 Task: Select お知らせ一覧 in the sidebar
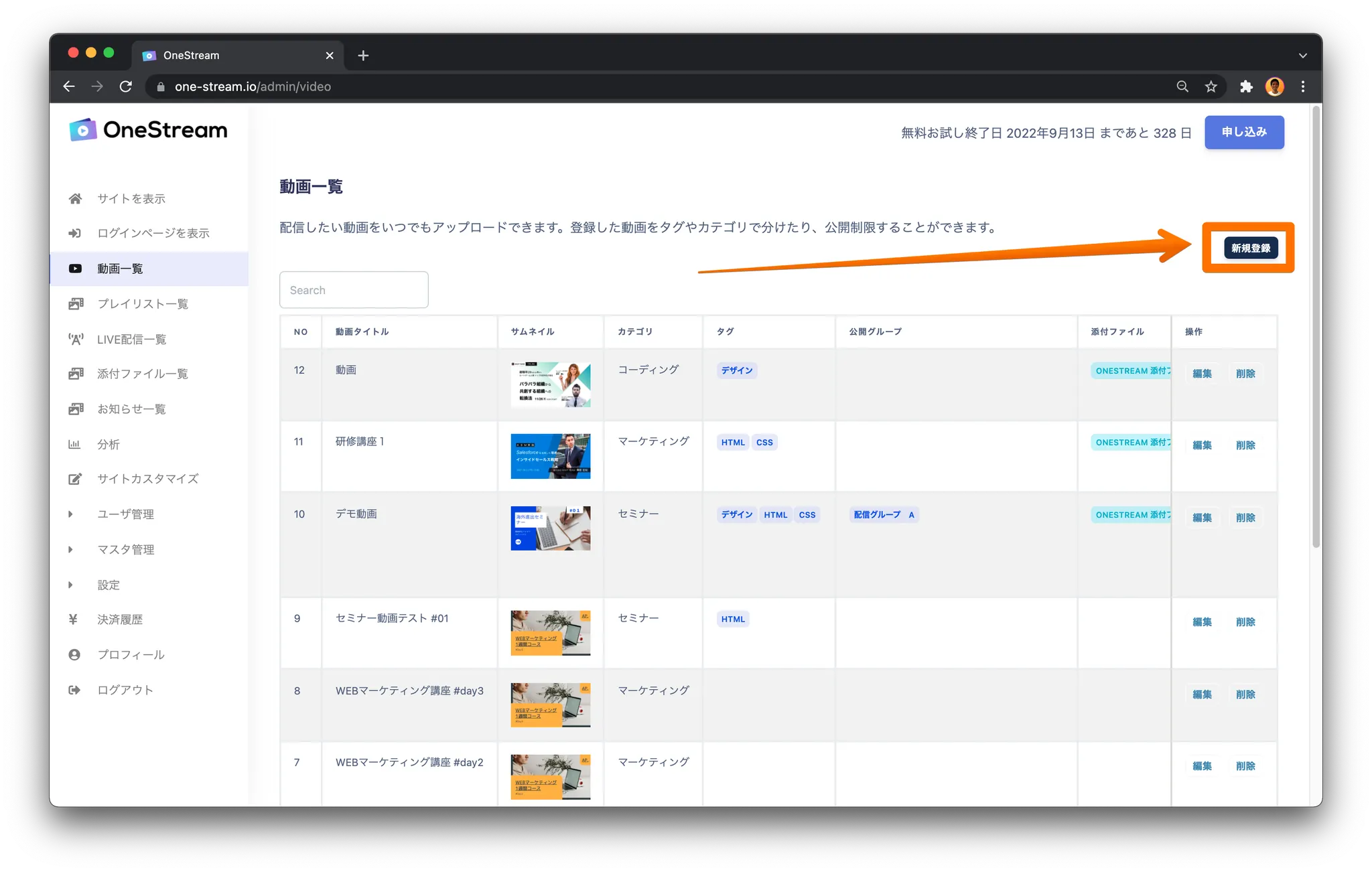(x=131, y=409)
